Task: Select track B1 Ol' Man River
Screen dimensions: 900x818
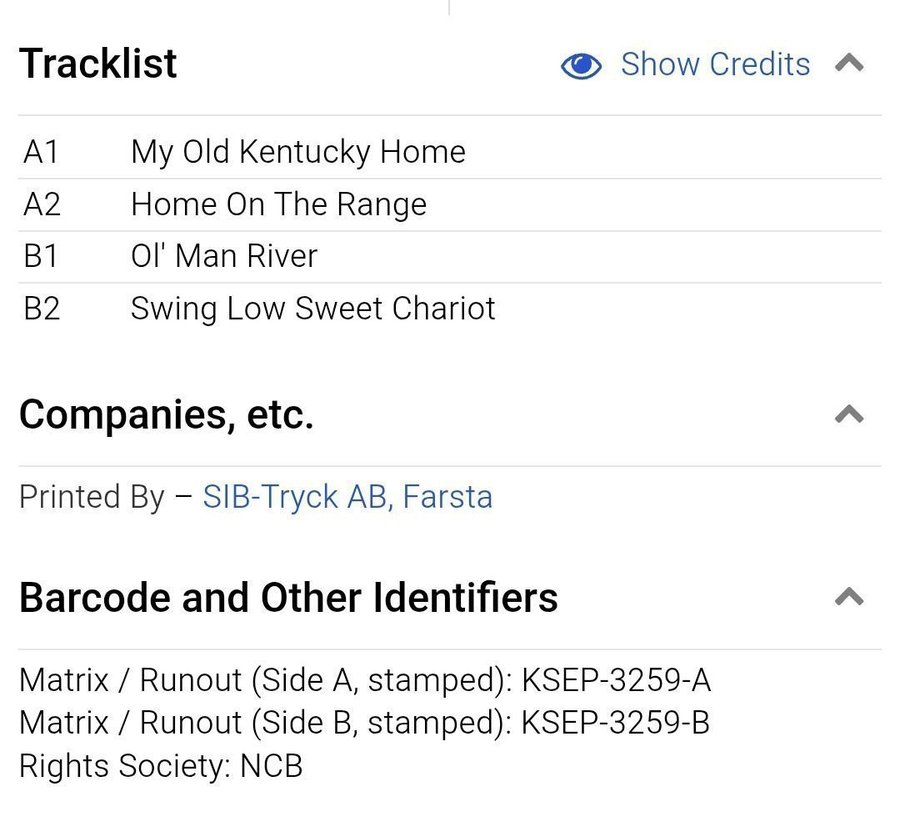Action: (224, 256)
